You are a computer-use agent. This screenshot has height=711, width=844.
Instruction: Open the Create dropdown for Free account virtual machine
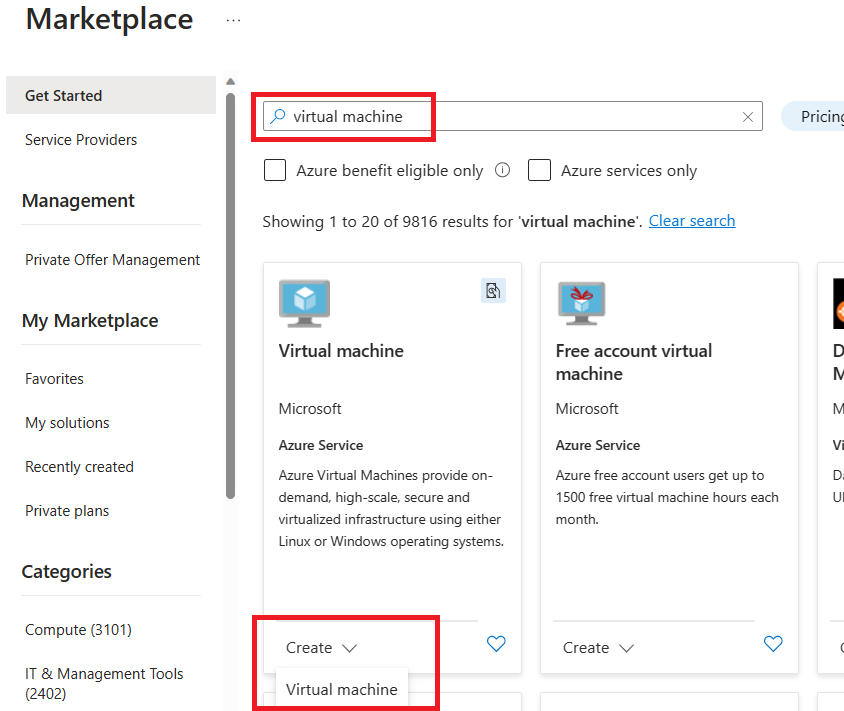598,647
